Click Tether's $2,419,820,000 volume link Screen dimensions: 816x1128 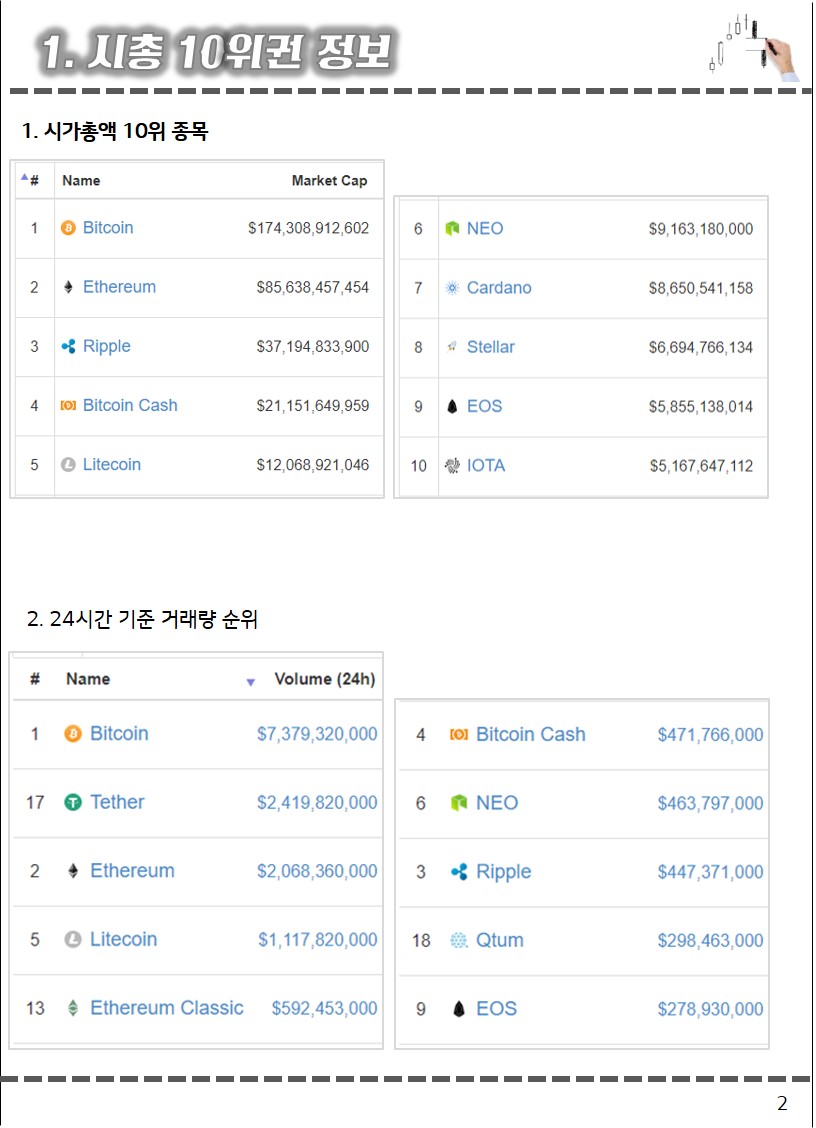pyautogui.click(x=317, y=802)
